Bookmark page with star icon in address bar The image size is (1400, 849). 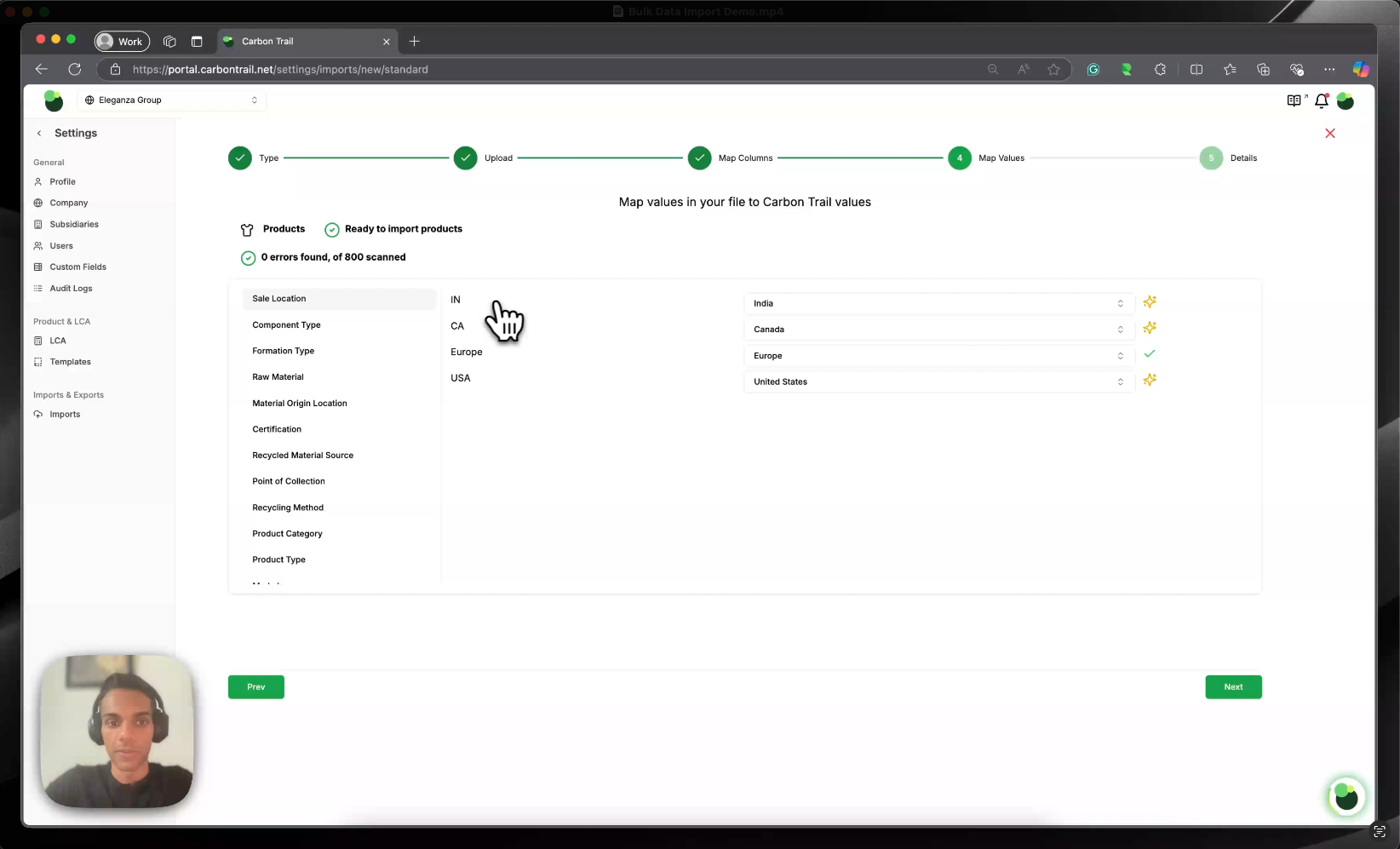point(1054,70)
